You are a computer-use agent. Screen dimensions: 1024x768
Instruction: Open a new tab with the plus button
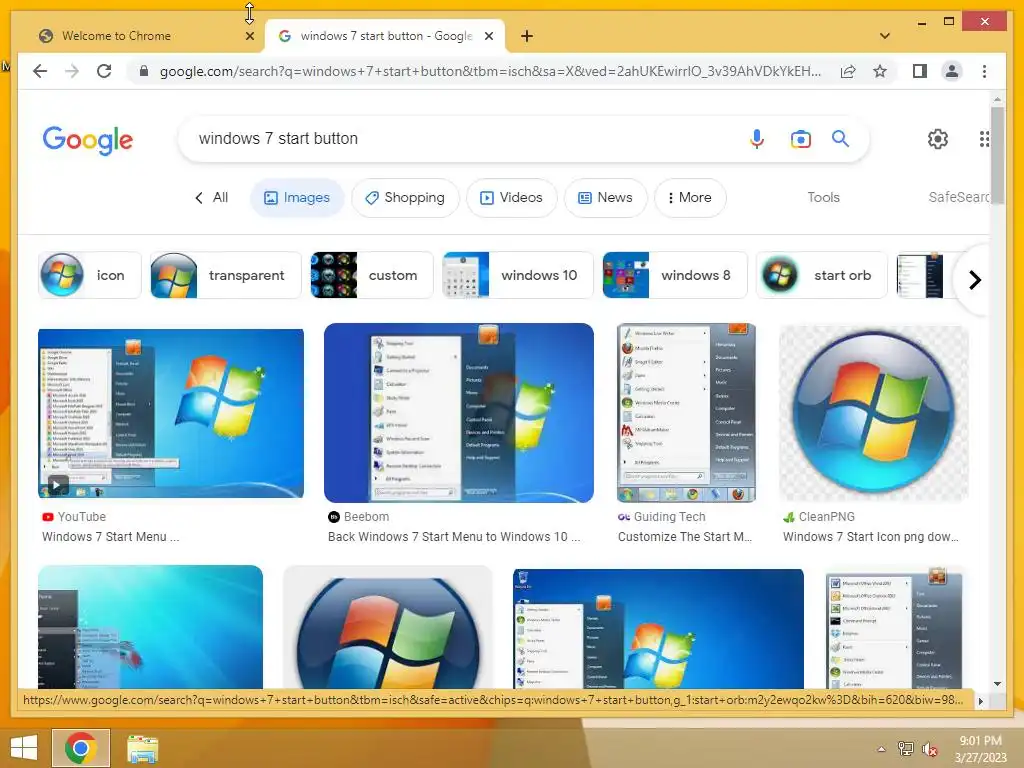pos(527,36)
